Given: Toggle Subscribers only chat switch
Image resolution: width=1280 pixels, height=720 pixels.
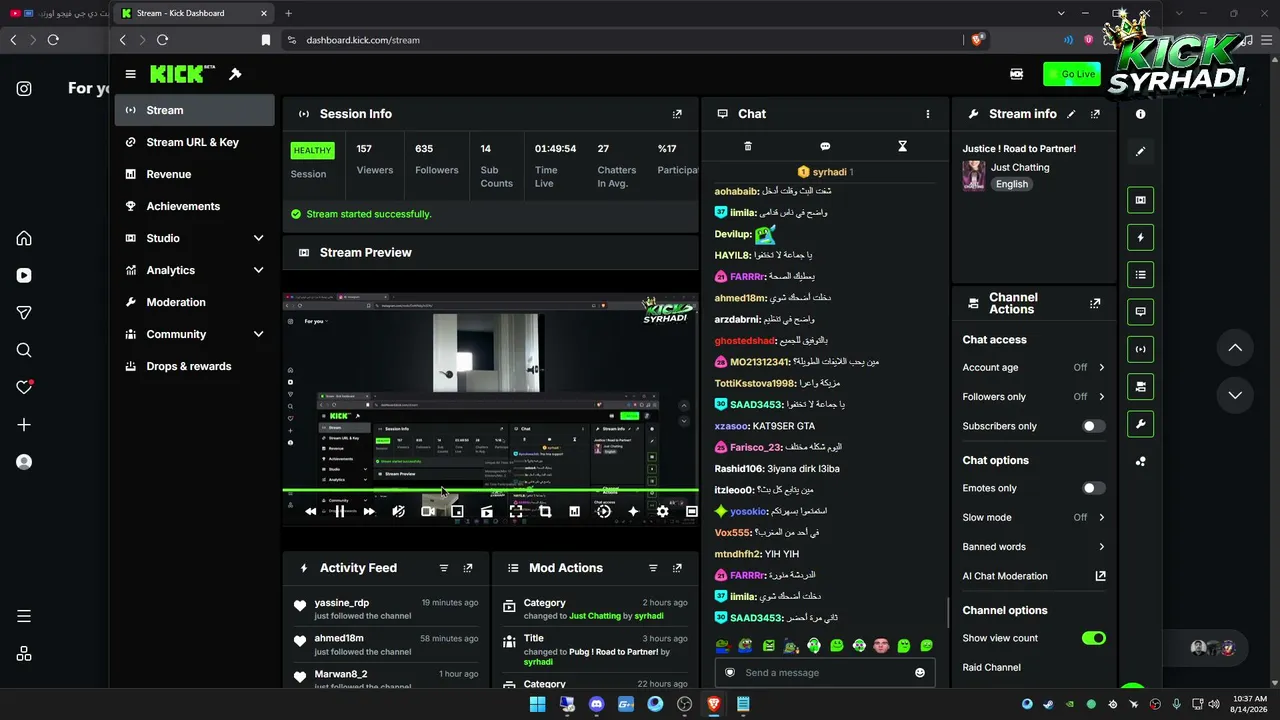Looking at the screenshot, I should [x=1094, y=426].
